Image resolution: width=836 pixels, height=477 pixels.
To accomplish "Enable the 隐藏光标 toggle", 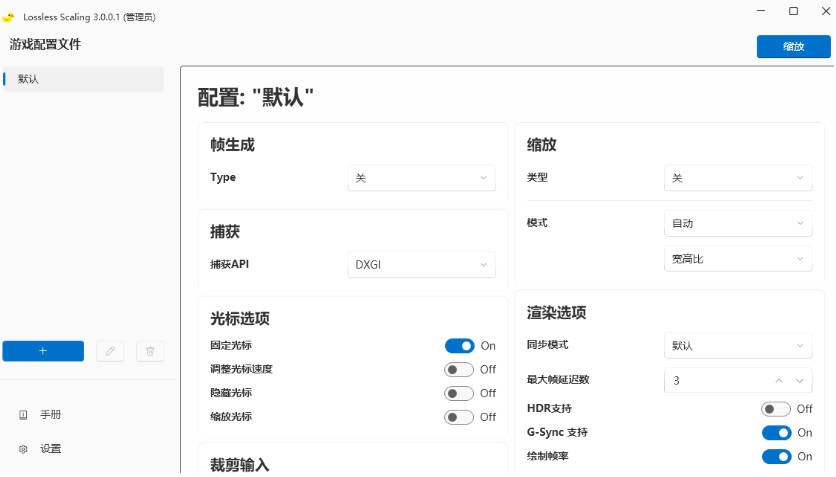I will [x=459, y=393].
